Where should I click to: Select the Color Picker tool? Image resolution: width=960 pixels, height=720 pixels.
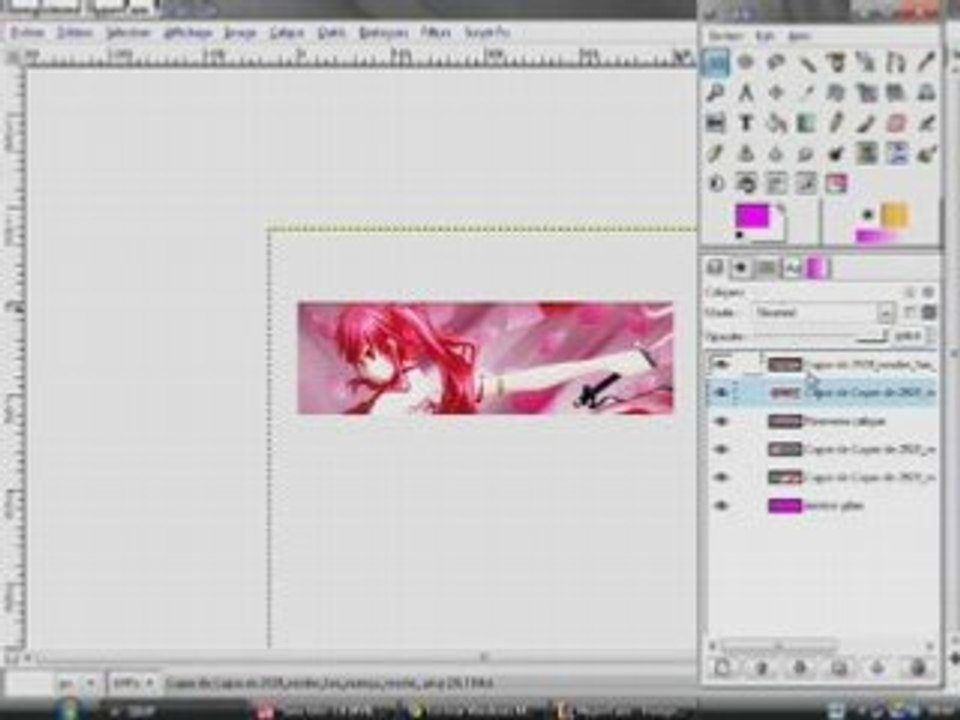click(926, 62)
